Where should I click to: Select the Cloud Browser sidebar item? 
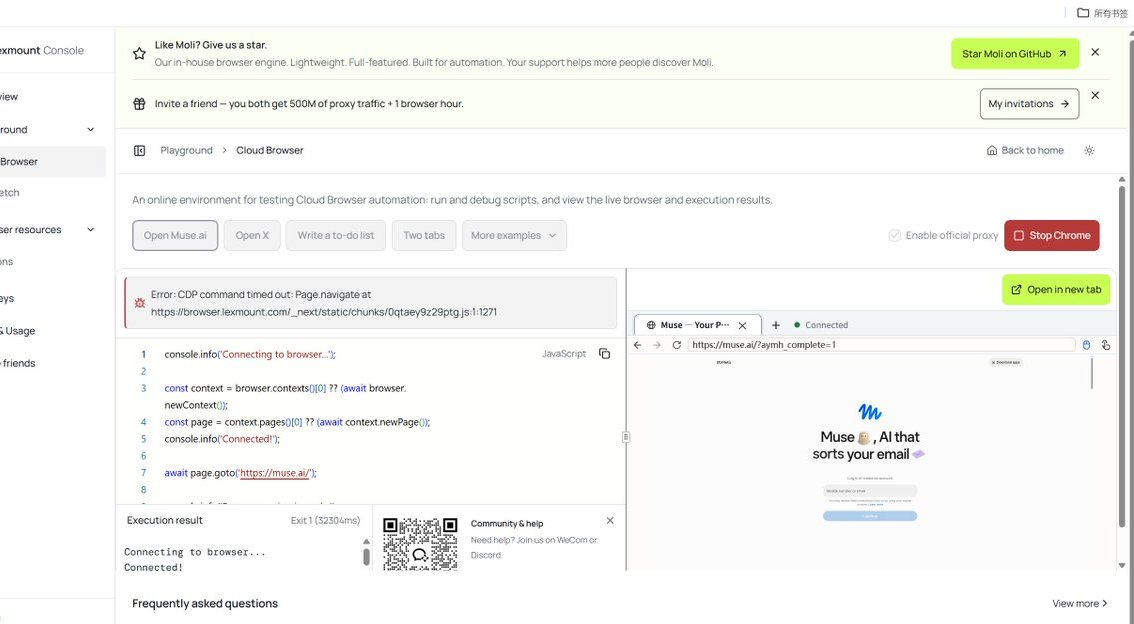pos(51,161)
